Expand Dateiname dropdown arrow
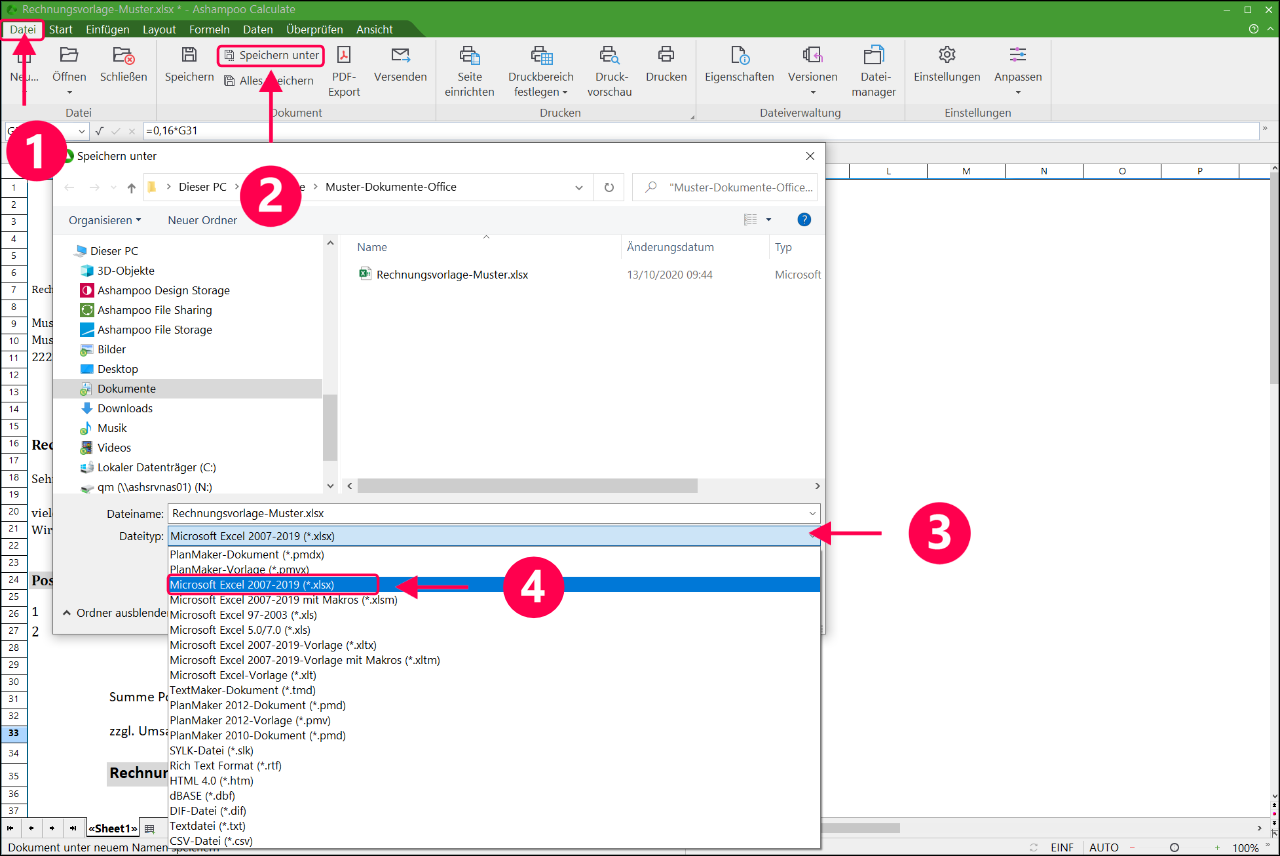This screenshot has height=856, width=1280. click(x=812, y=513)
